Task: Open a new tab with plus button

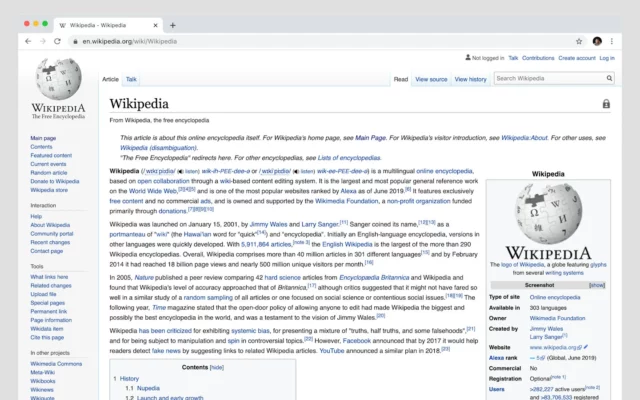Action: 173,25
